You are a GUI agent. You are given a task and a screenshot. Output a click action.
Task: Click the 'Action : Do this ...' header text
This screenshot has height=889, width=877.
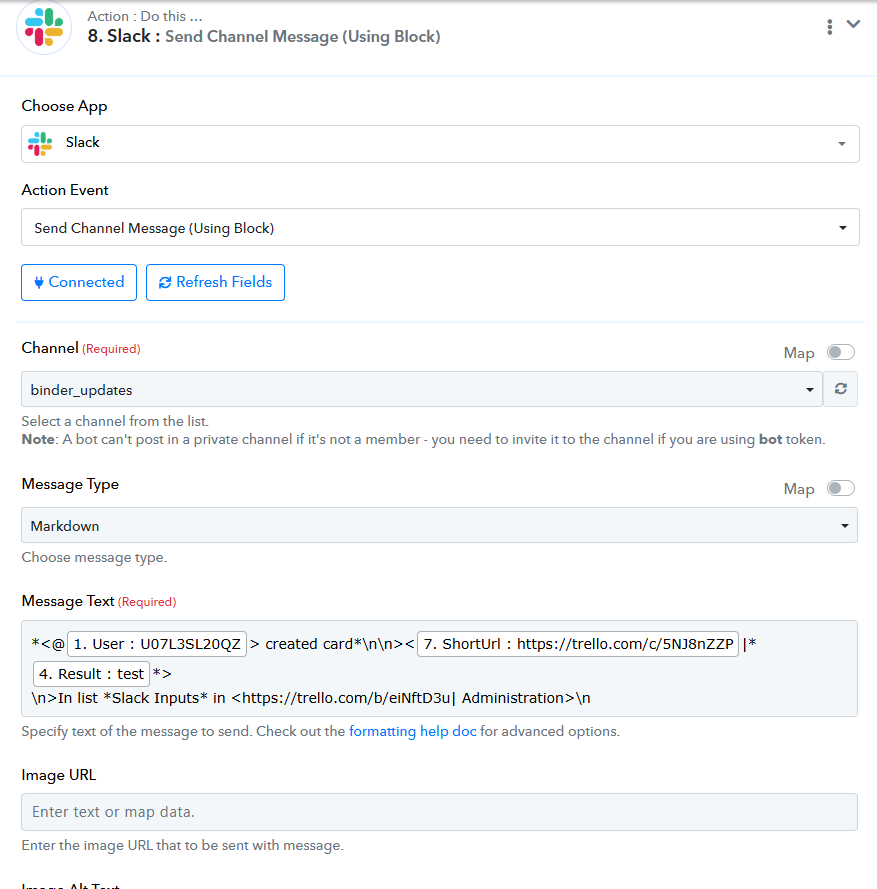tap(145, 16)
